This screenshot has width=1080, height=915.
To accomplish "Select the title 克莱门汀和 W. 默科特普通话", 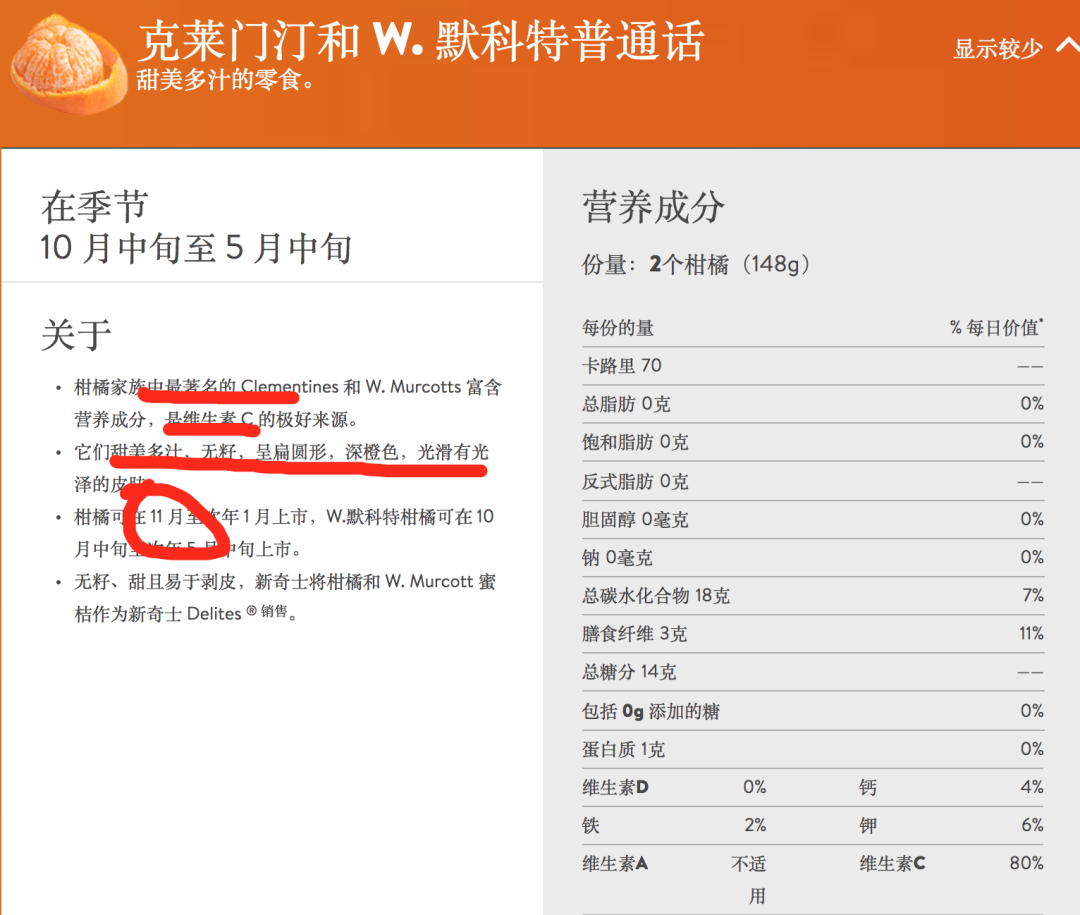I will point(421,40).
